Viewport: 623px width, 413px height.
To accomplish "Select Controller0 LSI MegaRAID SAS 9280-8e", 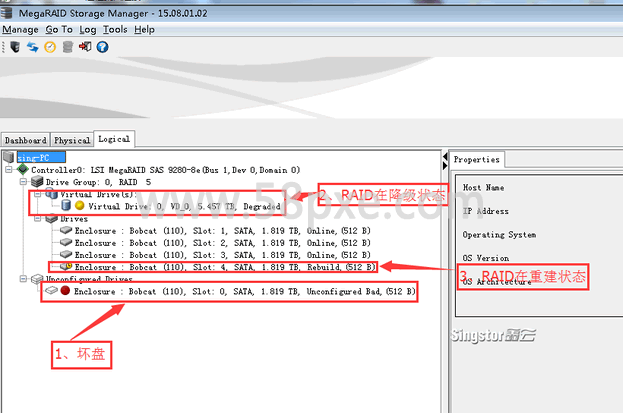I will 166,170.
